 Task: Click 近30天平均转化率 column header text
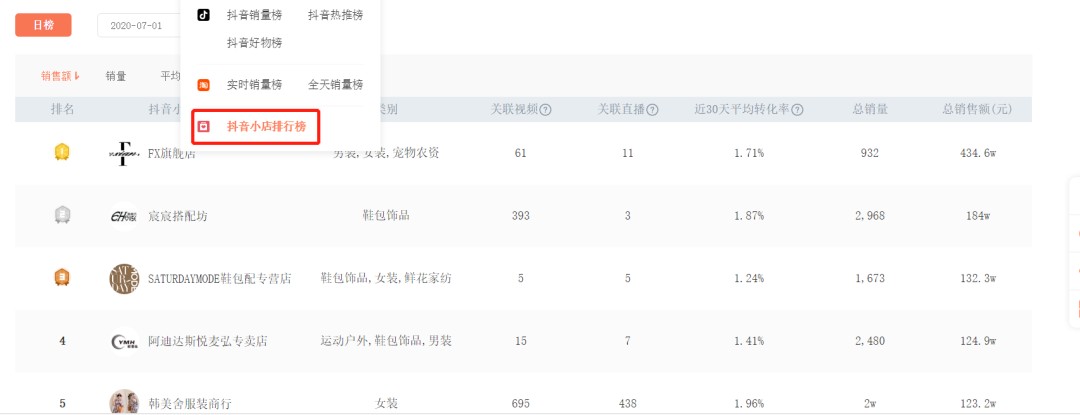[x=742, y=110]
